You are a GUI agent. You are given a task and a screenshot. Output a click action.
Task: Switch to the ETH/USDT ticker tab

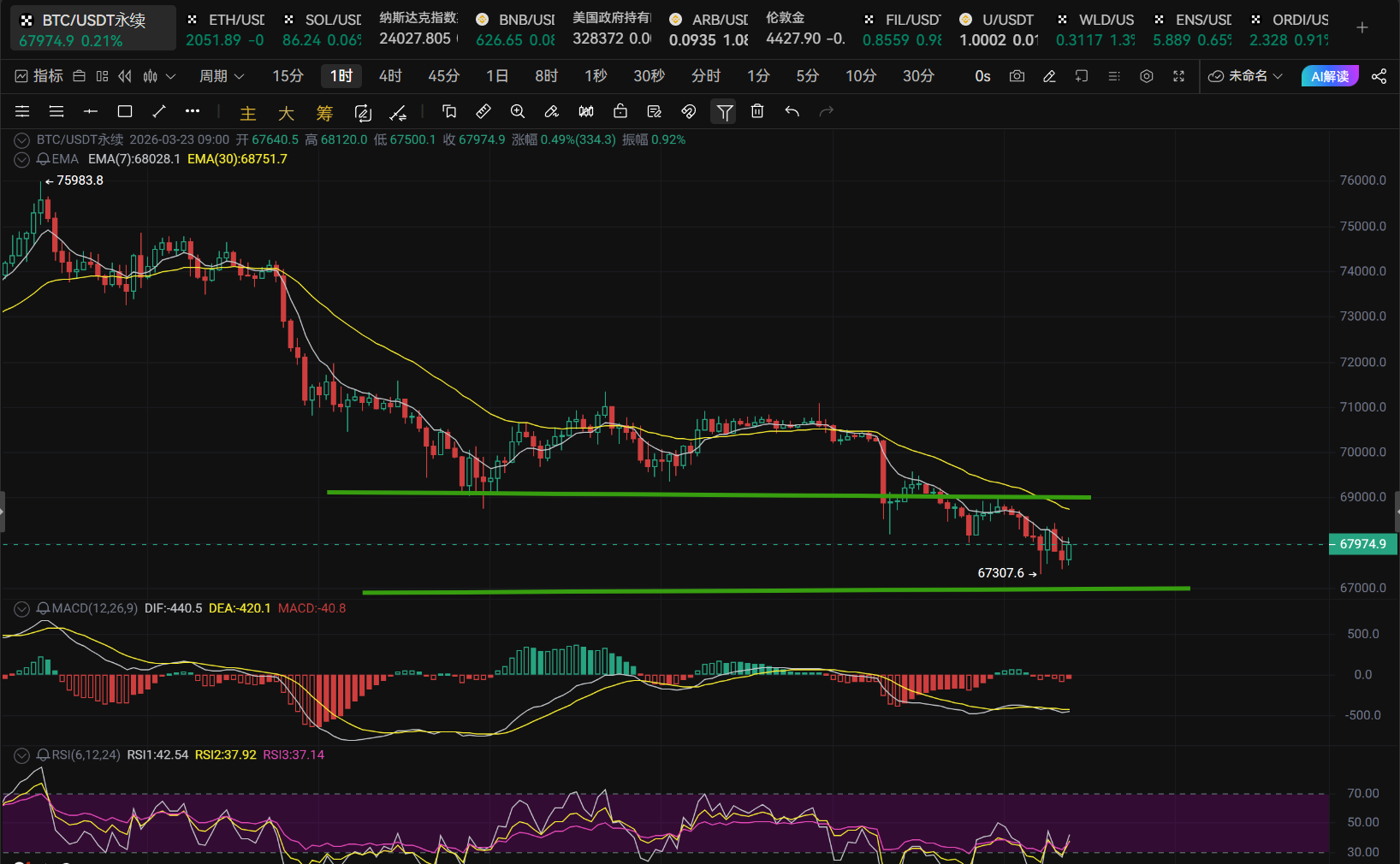click(x=226, y=28)
